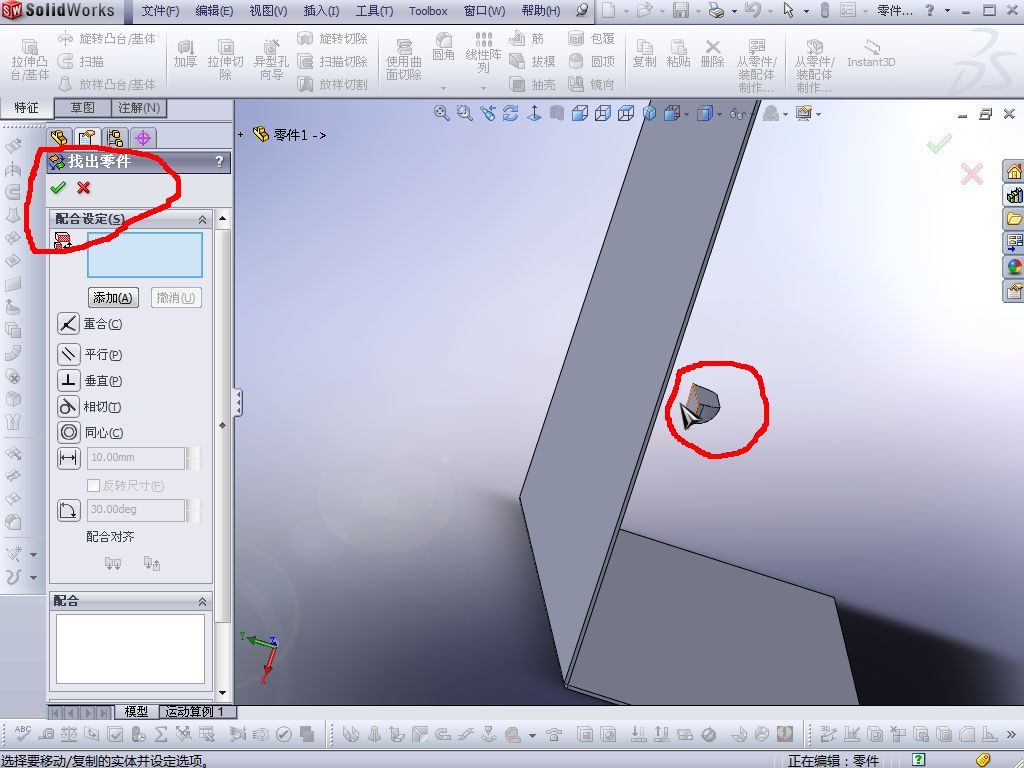Confirm with the green OK checkmark in panel
This screenshot has width=1024, height=768.
click(58, 188)
